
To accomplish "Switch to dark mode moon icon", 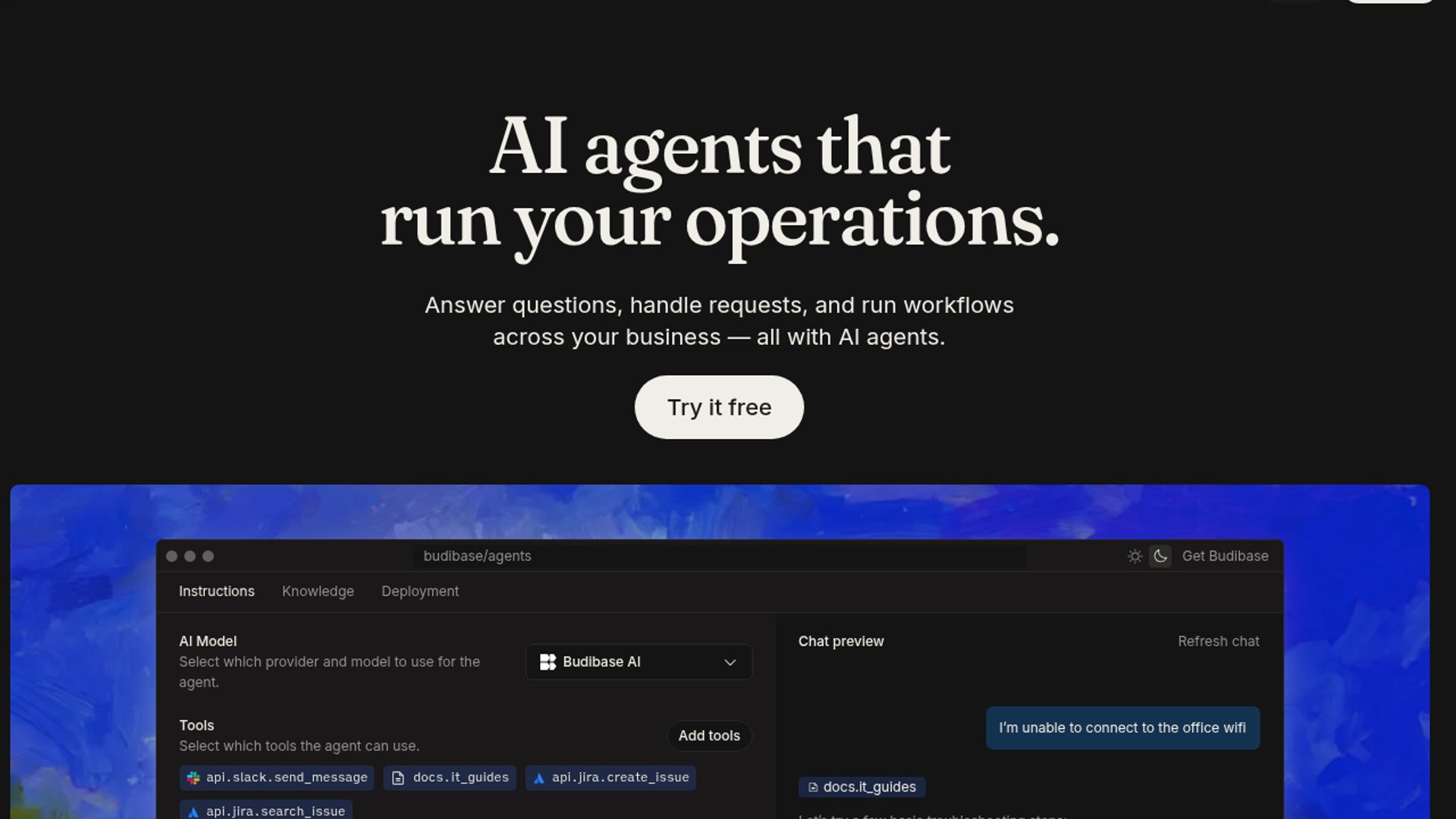I will (x=1160, y=557).
